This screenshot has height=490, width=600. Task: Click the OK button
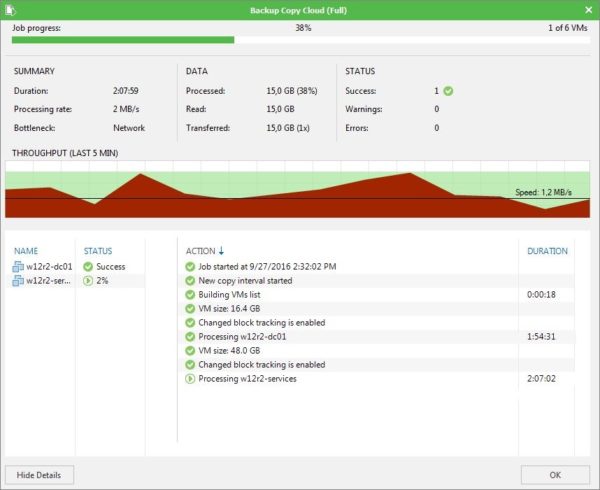[555, 475]
